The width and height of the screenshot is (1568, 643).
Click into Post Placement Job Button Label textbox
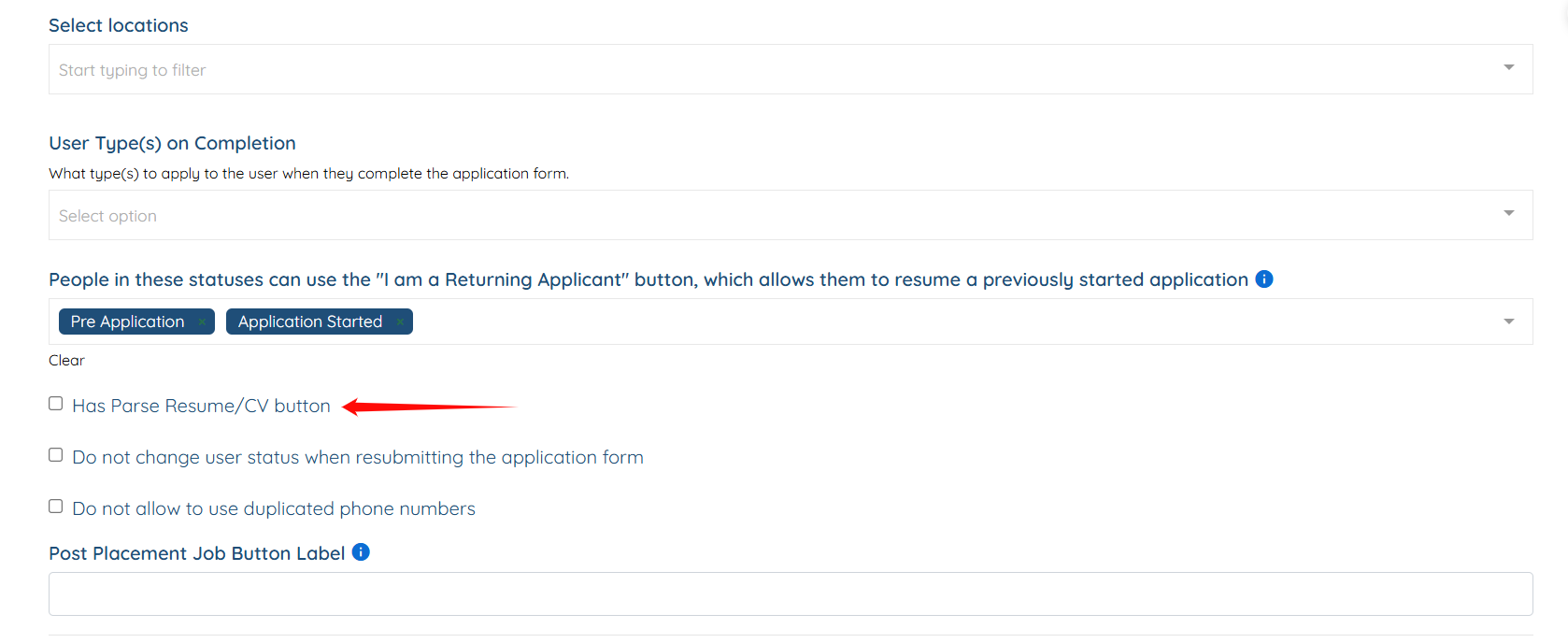point(791,594)
